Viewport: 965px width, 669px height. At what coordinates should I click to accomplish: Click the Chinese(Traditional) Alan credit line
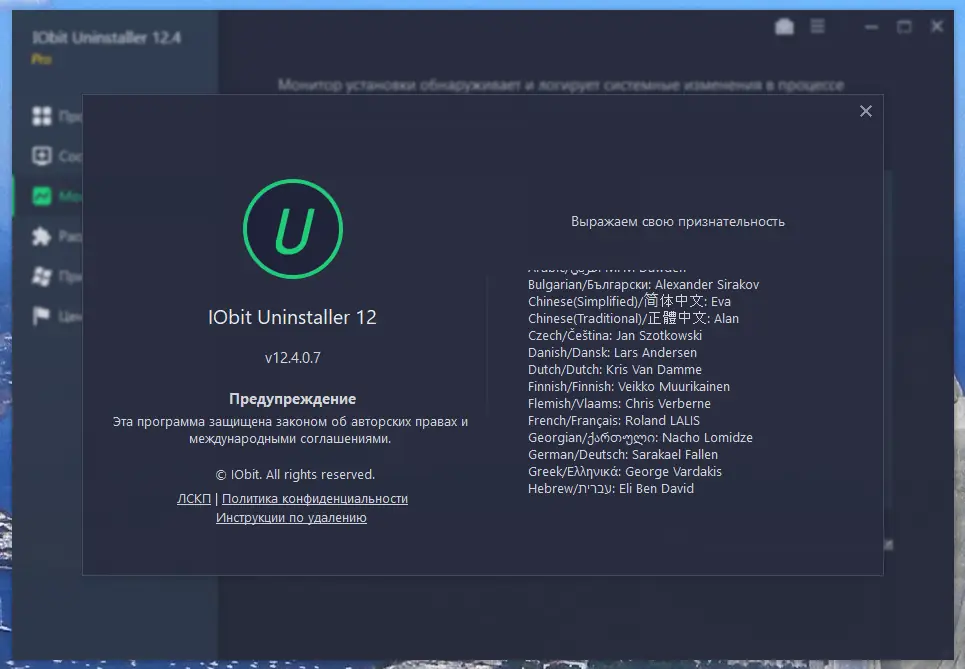coord(633,319)
